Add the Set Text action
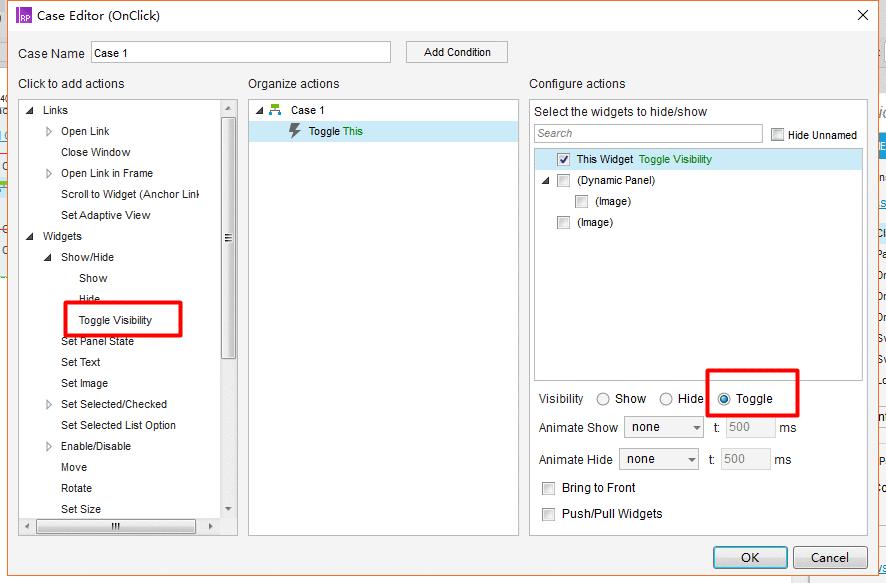This screenshot has width=886, height=583. [80, 362]
